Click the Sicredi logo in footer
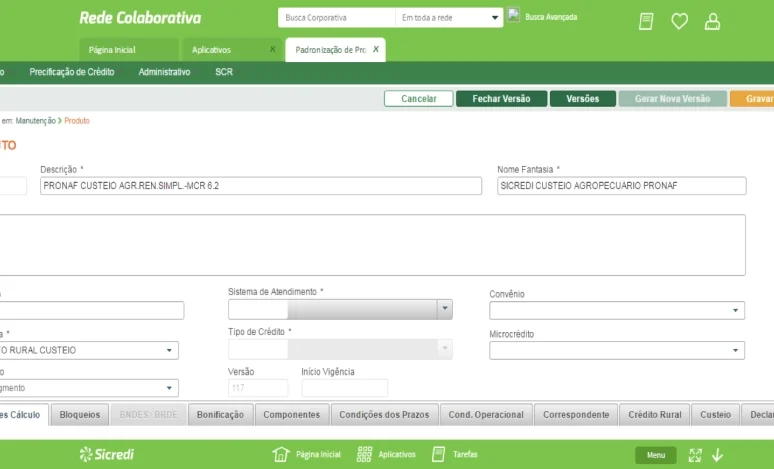This screenshot has height=469, width=774. pos(107,454)
